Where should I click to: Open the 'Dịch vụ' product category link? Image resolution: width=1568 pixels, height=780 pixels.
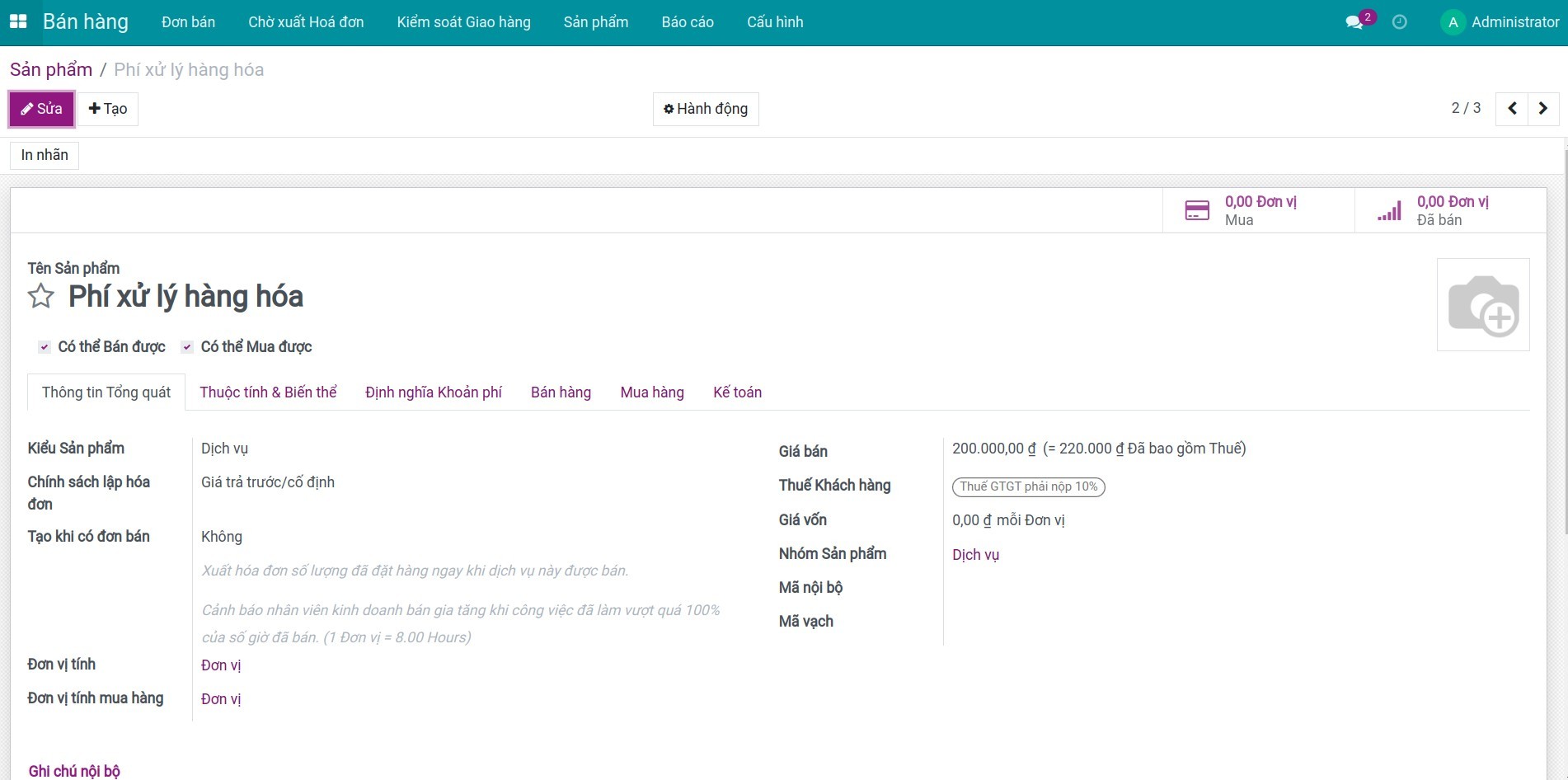click(x=975, y=555)
